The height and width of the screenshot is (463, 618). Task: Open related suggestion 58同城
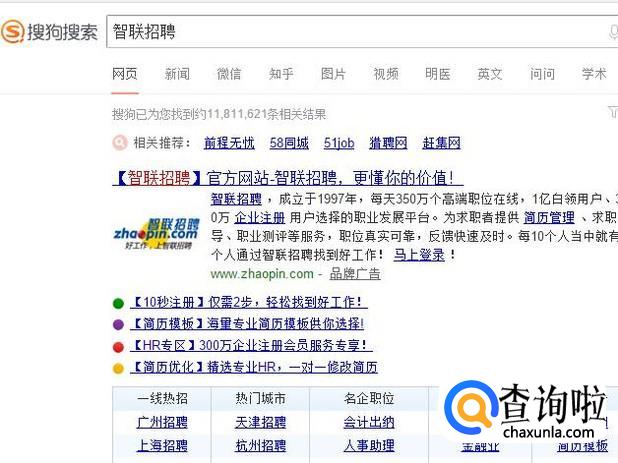(x=289, y=143)
